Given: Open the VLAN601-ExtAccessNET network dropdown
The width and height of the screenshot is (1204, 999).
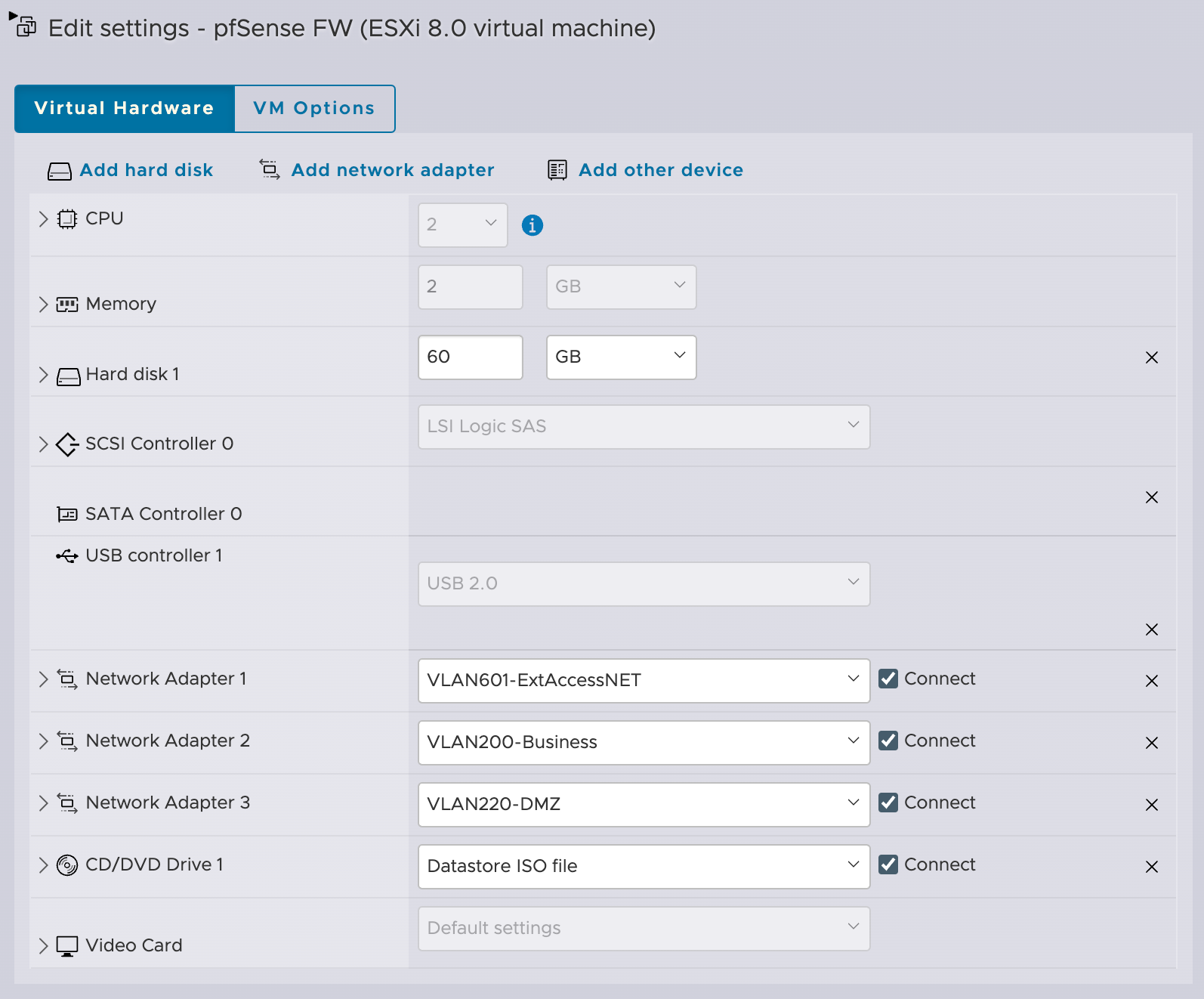Looking at the screenshot, I should coord(644,681).
